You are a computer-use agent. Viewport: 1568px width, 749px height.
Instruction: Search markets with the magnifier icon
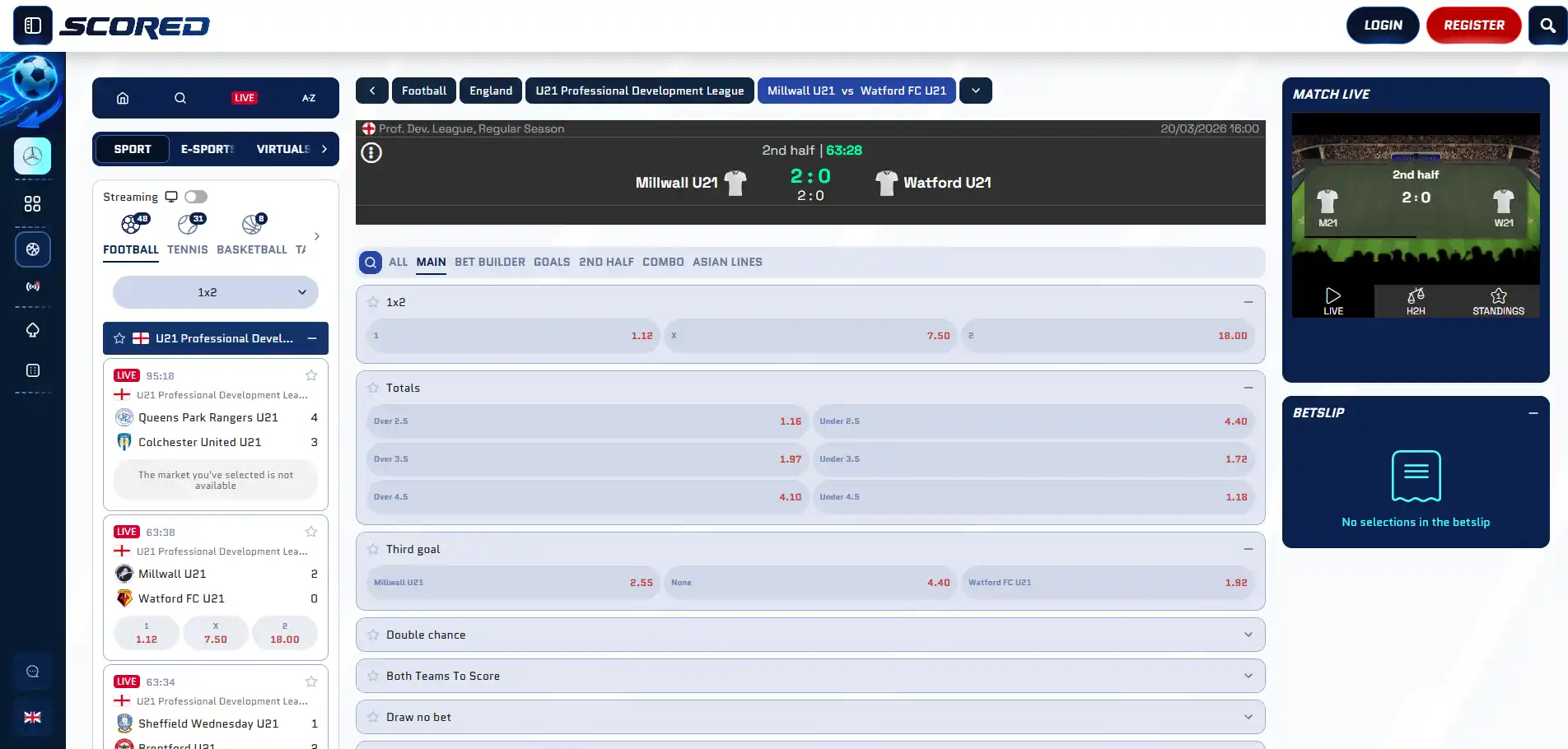371,263
